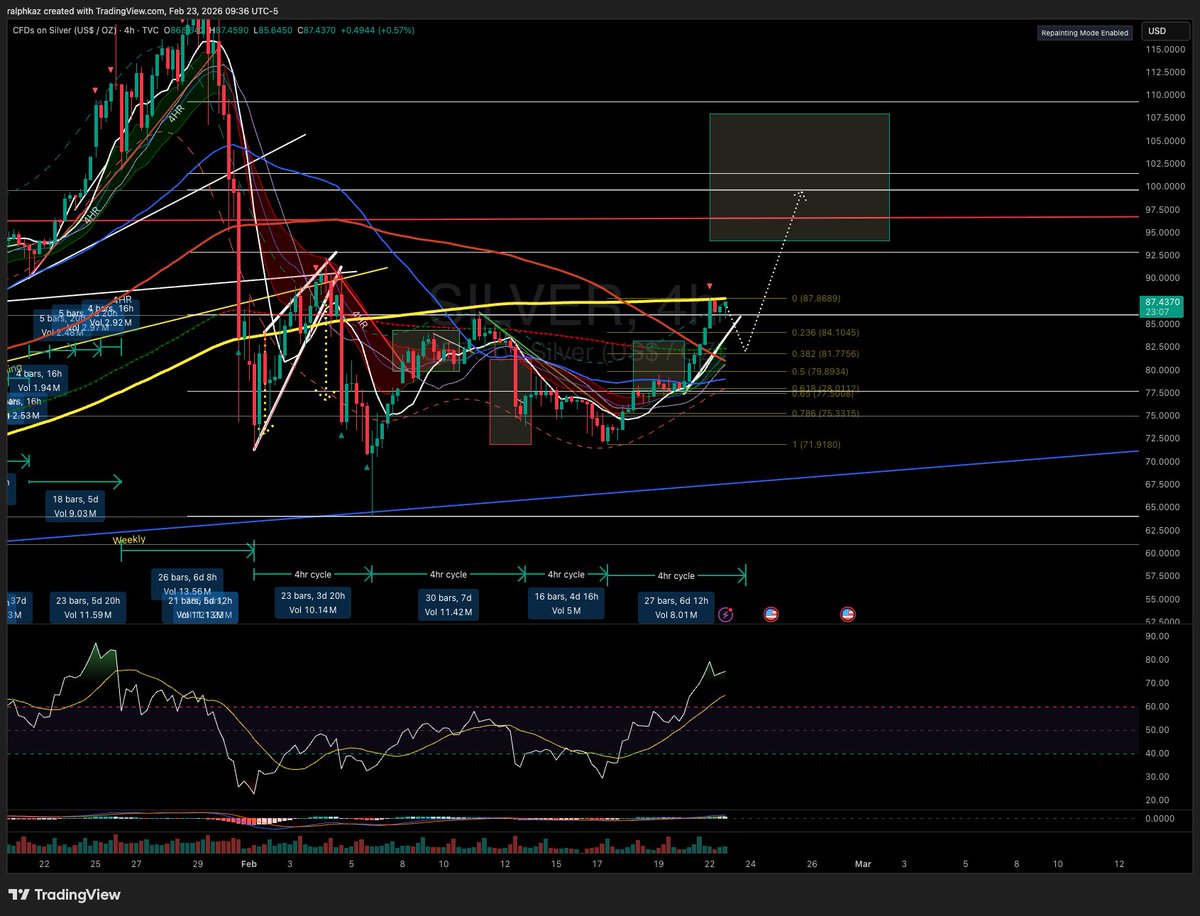
Task: Click the 115.0000 price scale label
Action: tap(1163, 49)
